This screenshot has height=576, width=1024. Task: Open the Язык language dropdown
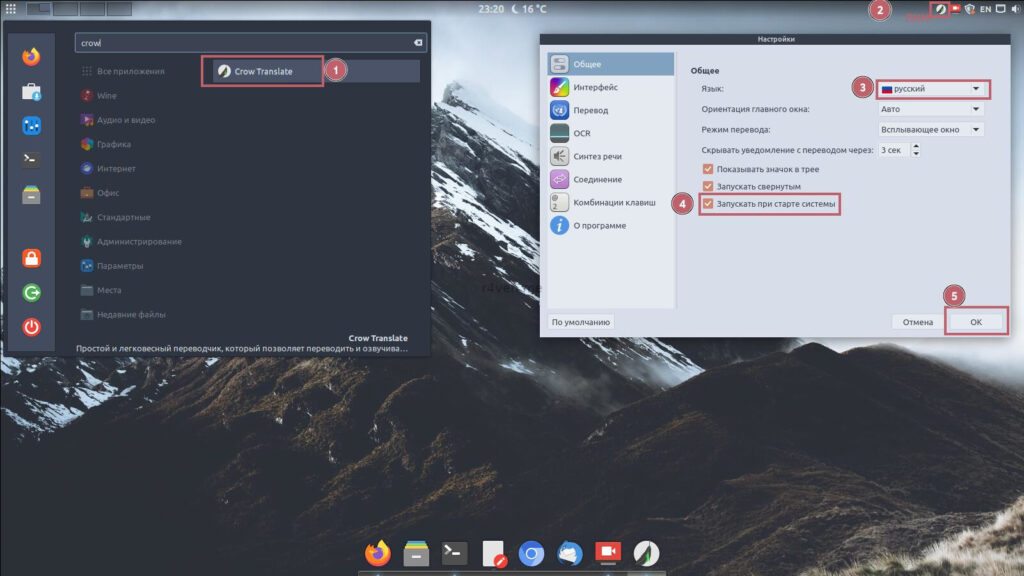click(x=931, y=89)
